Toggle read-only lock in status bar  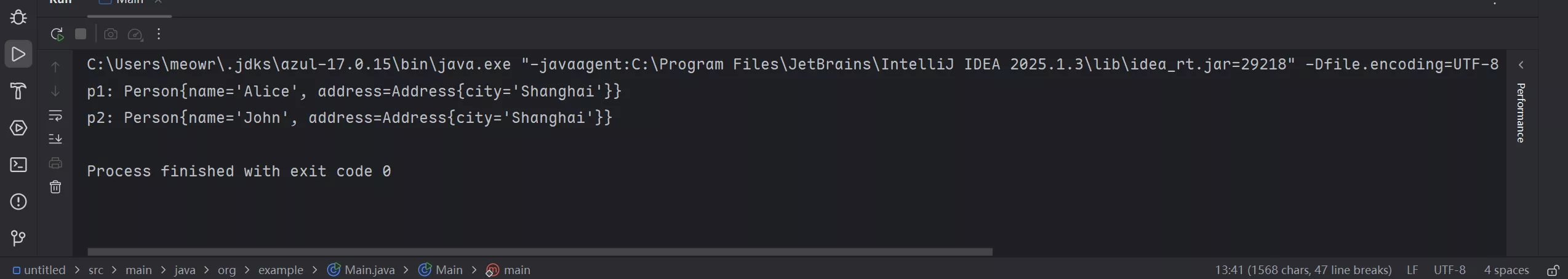tap(1553, 270)
